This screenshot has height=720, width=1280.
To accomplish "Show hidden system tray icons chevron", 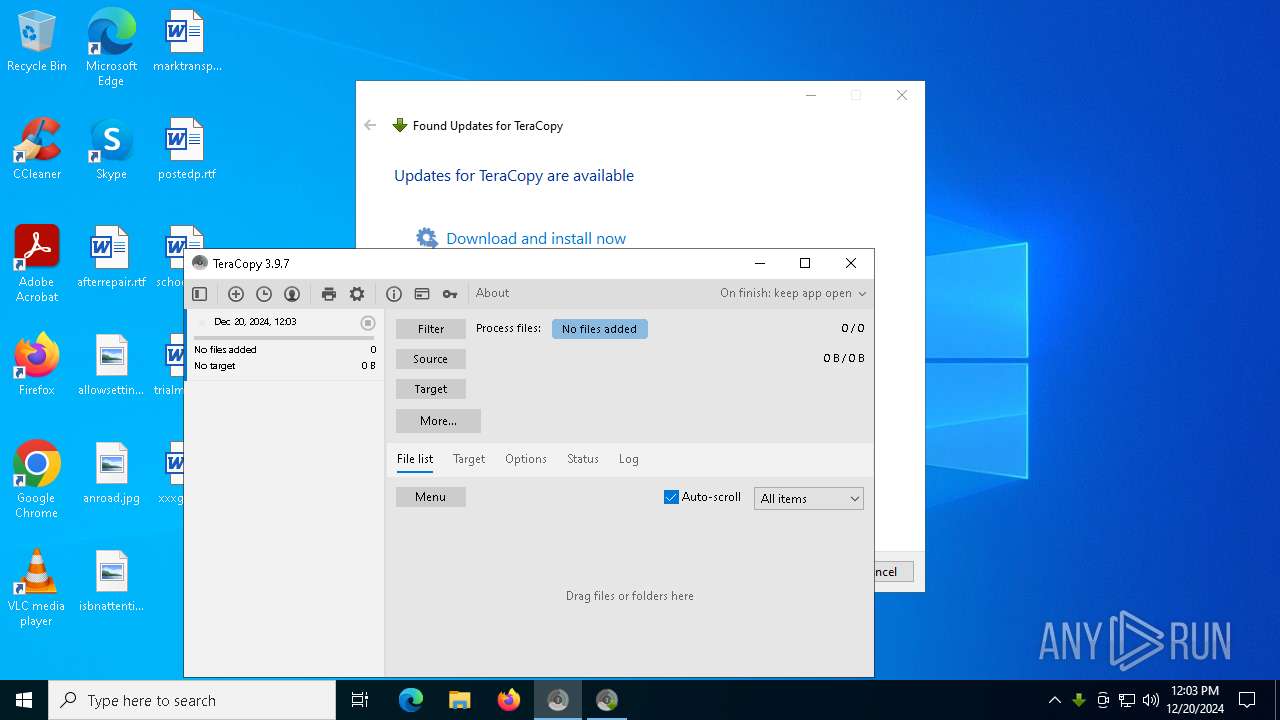I will click(x=1054, y=700).
